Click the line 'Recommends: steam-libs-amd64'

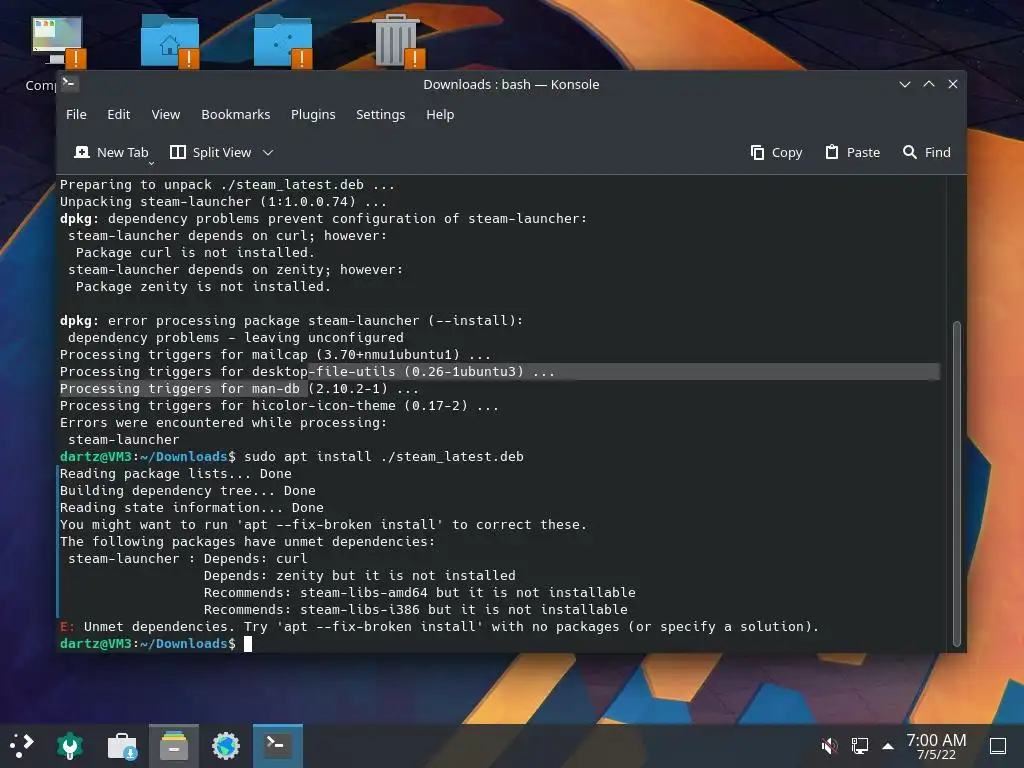419,592
